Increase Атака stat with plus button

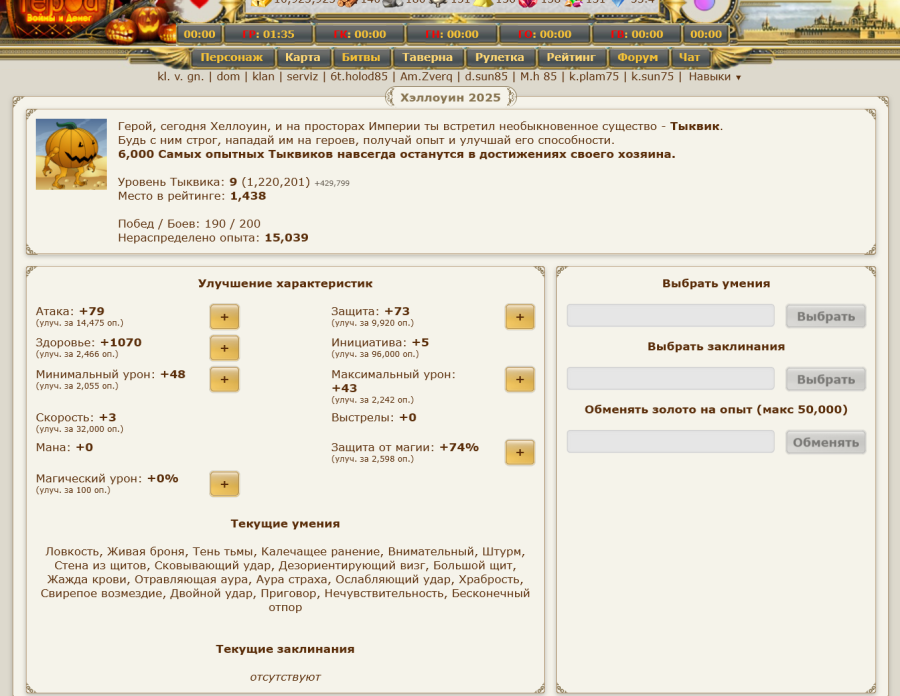click(x=224, y=317)
